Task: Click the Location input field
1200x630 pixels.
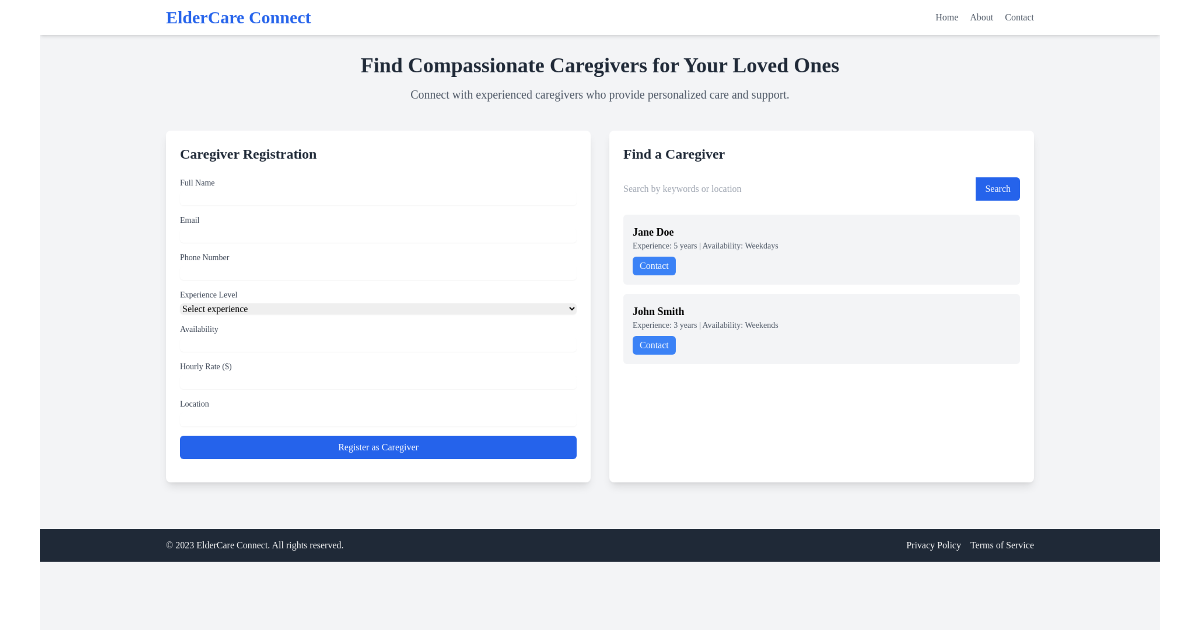Action: [378, 417]
